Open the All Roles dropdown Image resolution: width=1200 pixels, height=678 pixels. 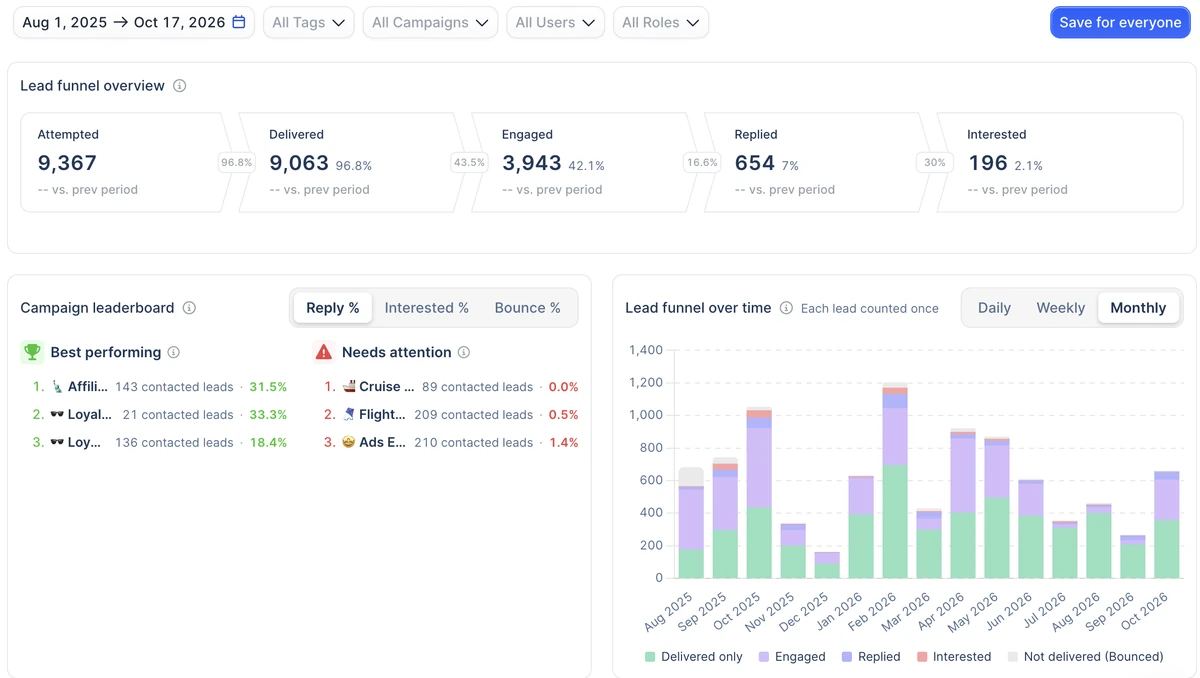click(x=661, y=22)
